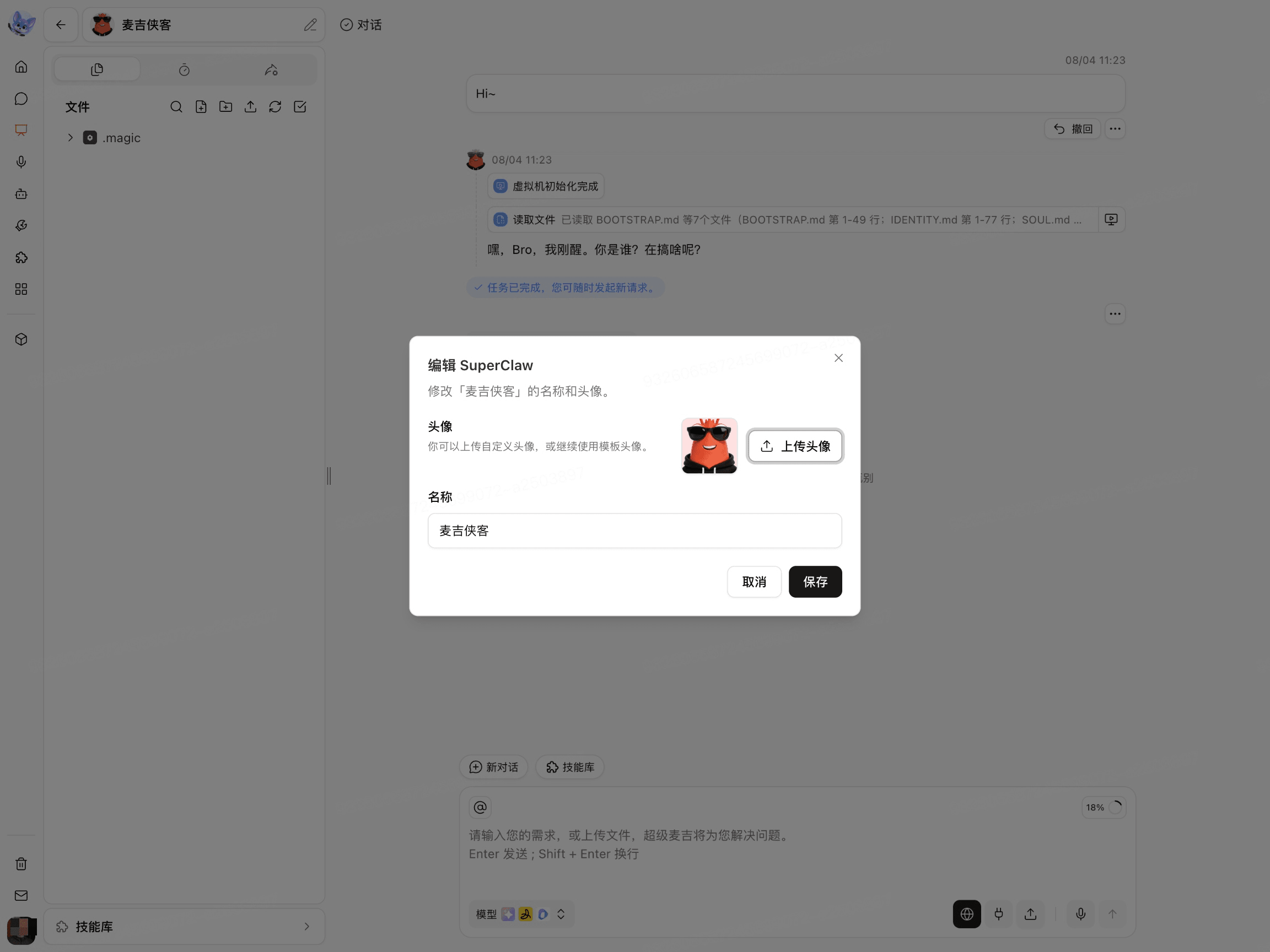The width and height of the screenshot is (1270, 952).
Task: Open the chat bubble icon in sidebar
Action: tap(21, 99)
